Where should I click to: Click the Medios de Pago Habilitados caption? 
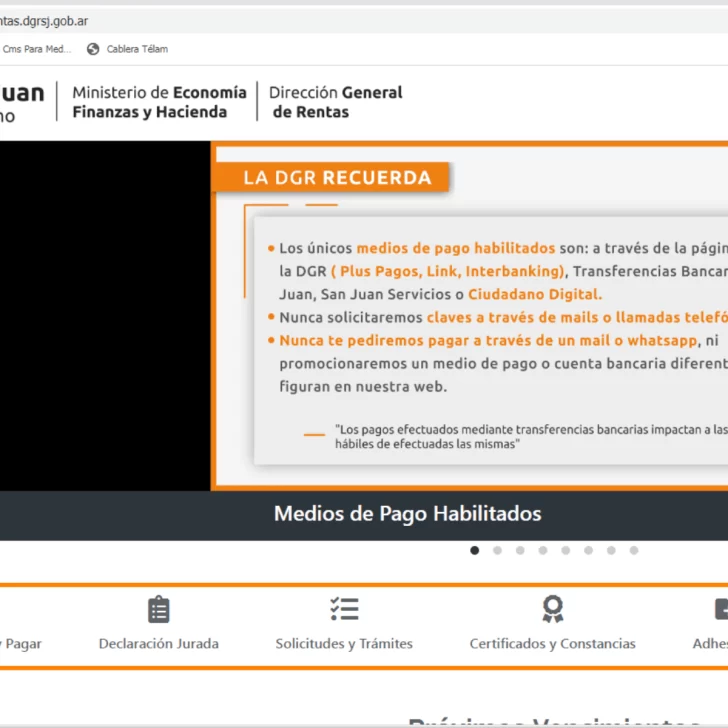click(x=408, y=514)
